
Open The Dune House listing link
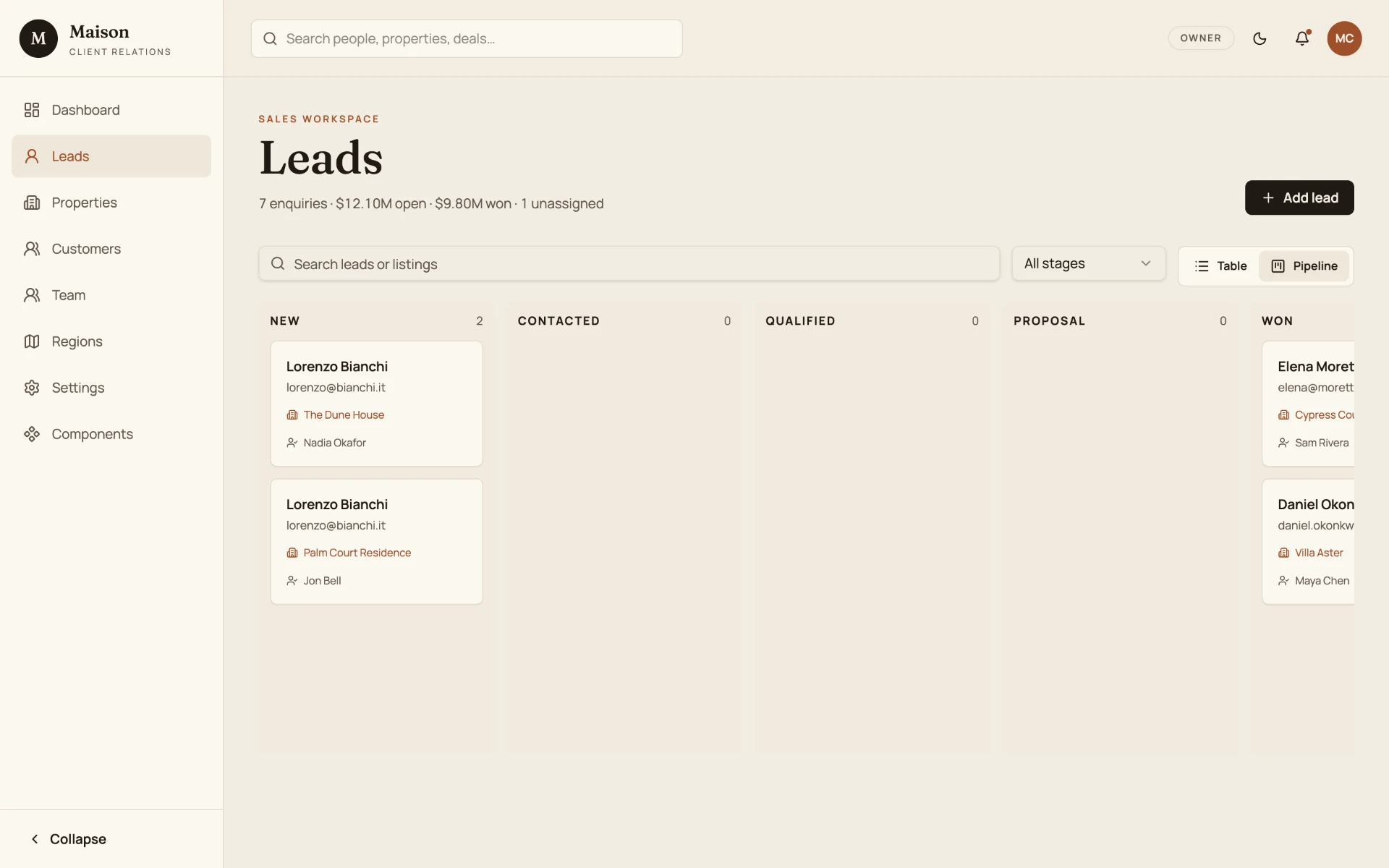[344, 415]
